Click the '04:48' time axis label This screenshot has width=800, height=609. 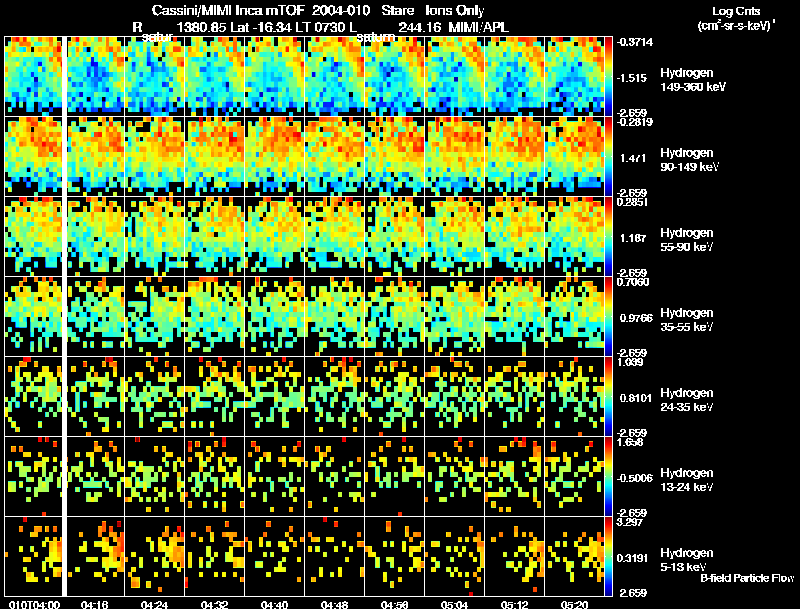pos(334,605)
